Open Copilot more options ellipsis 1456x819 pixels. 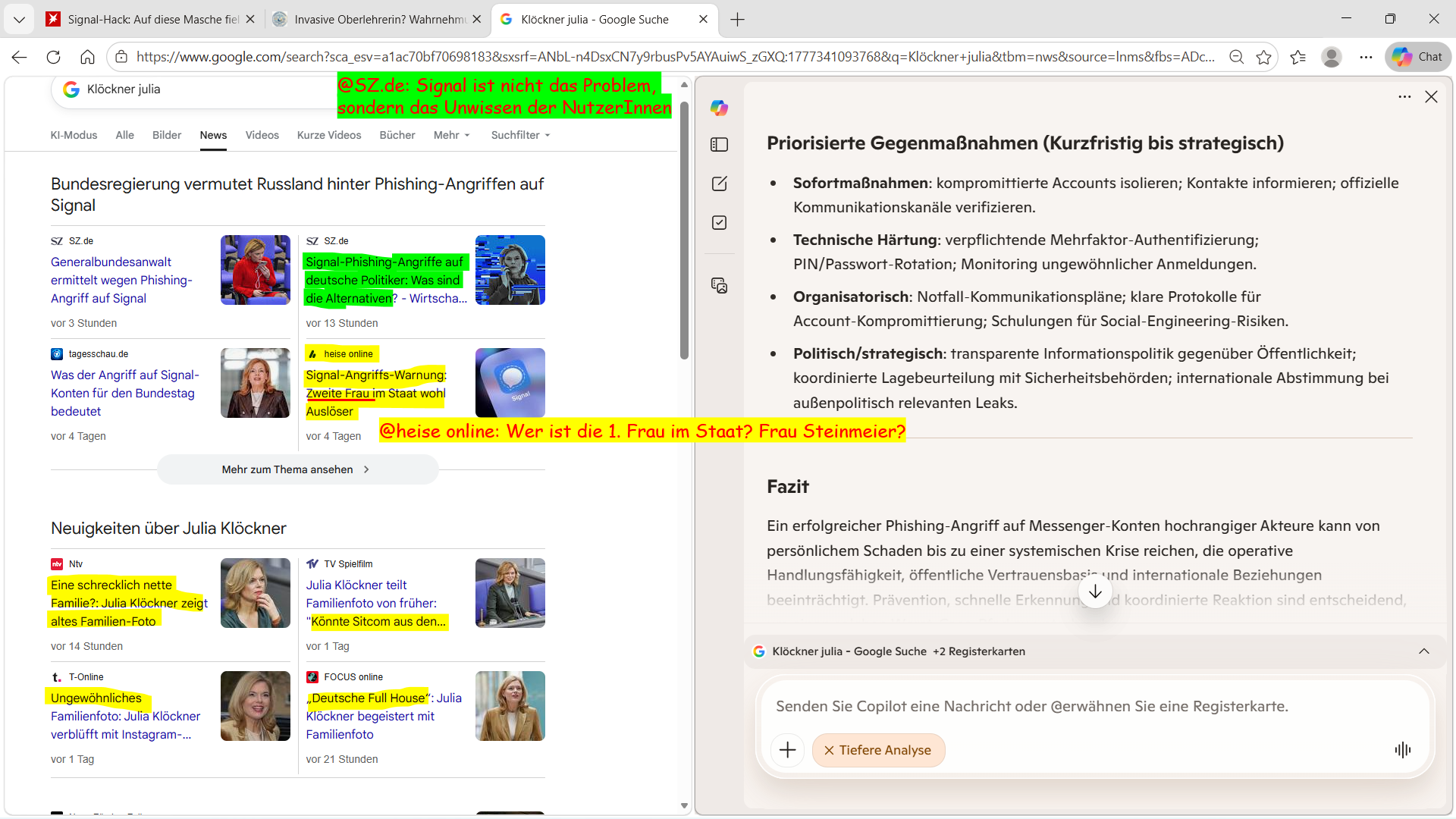click(1404, 96)
